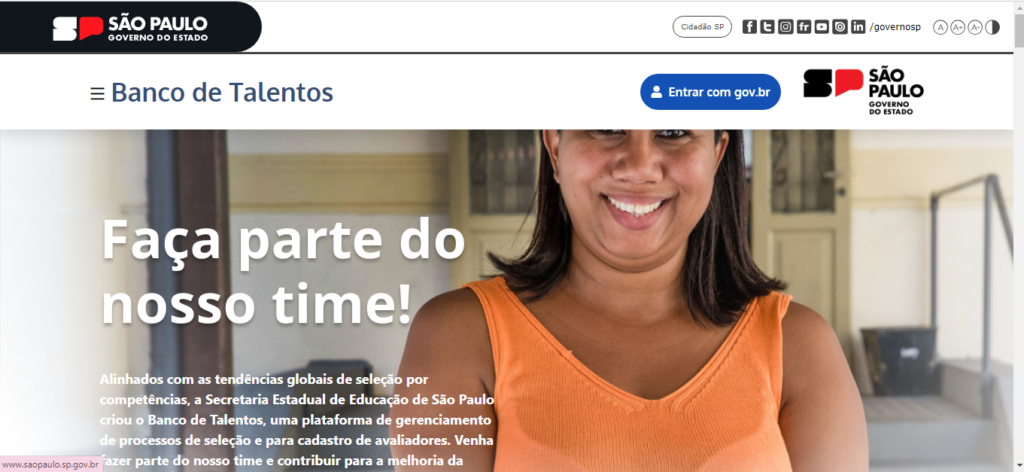This screenshot has width=1024, height=472.
Task: Click the vertical scrollbar up arrow
Action: point(1018,7)
